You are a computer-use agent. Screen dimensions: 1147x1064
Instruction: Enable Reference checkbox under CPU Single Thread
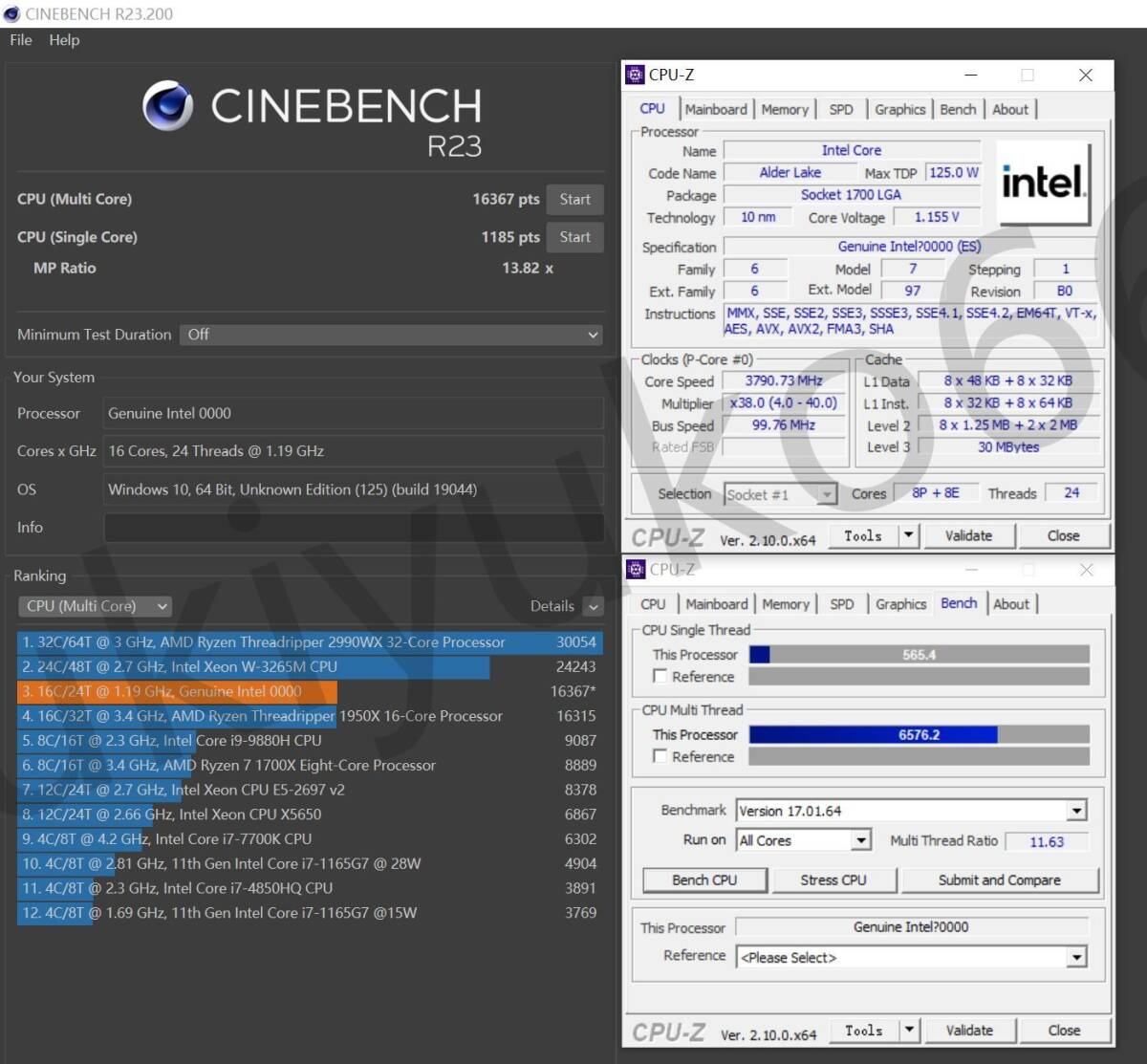[660, 677]
